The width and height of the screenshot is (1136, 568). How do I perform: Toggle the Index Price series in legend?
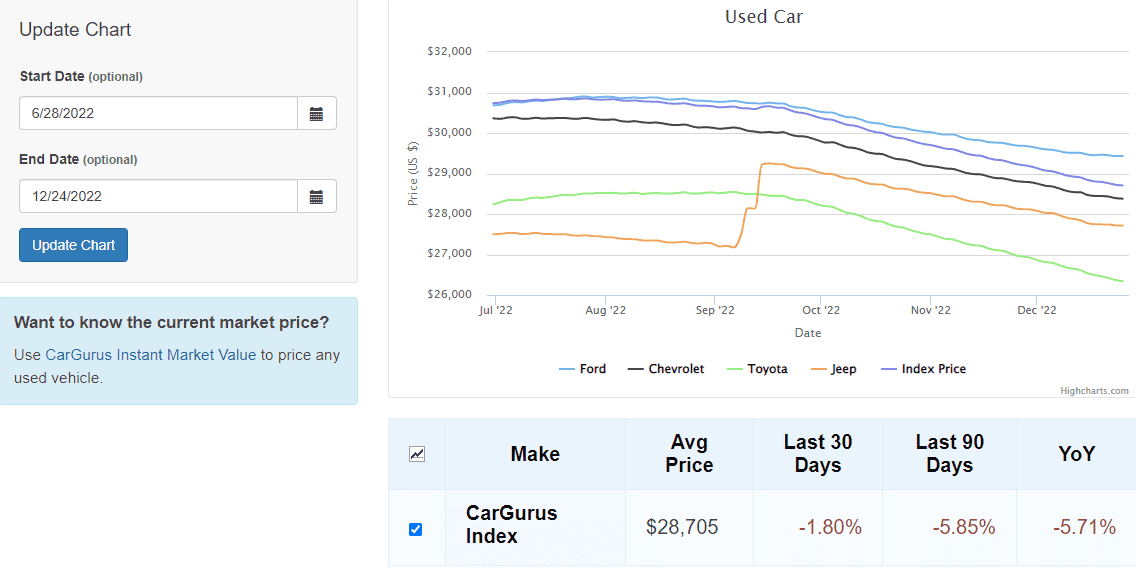tap(922, 369)
